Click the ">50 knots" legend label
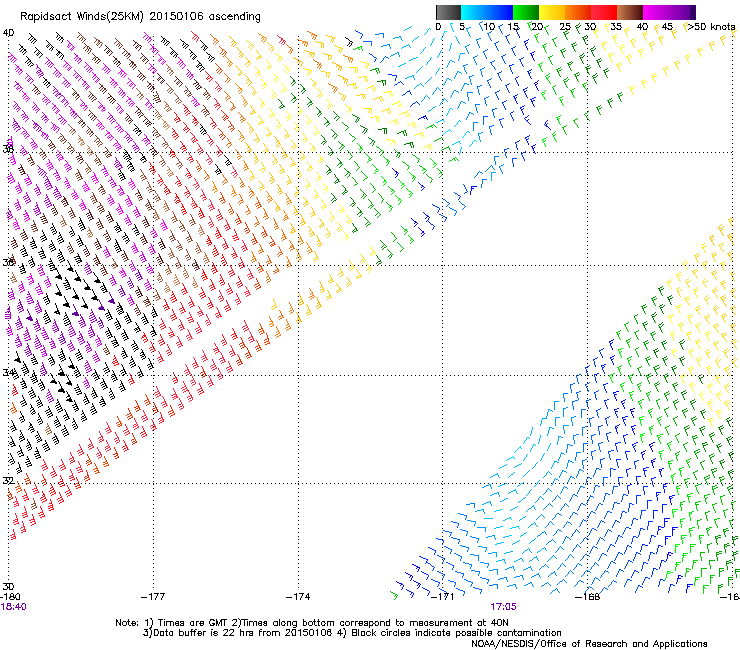This screenshot has width=740, height=650. click(711, 27)
